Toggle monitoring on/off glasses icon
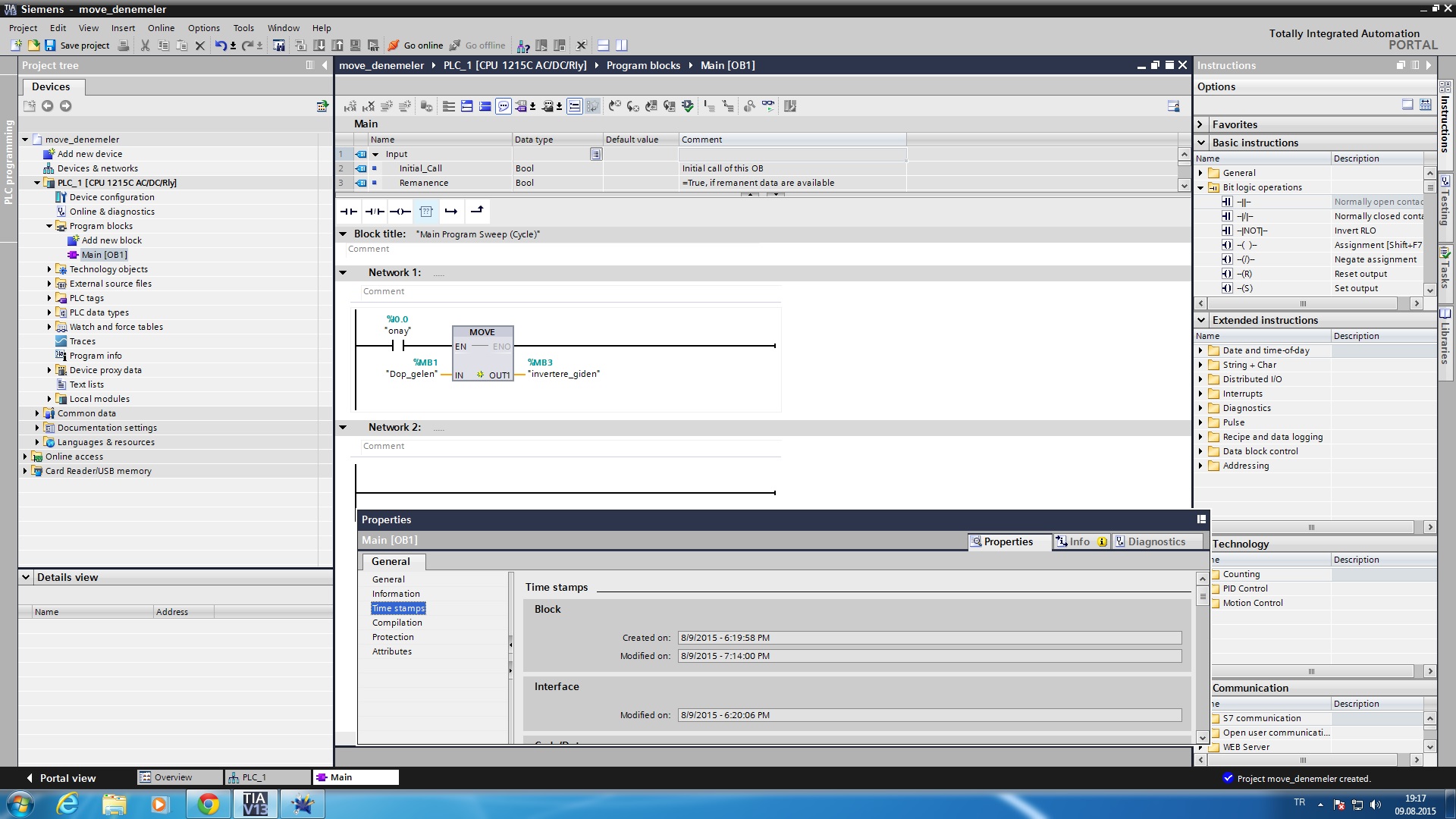 click(769, 106)
